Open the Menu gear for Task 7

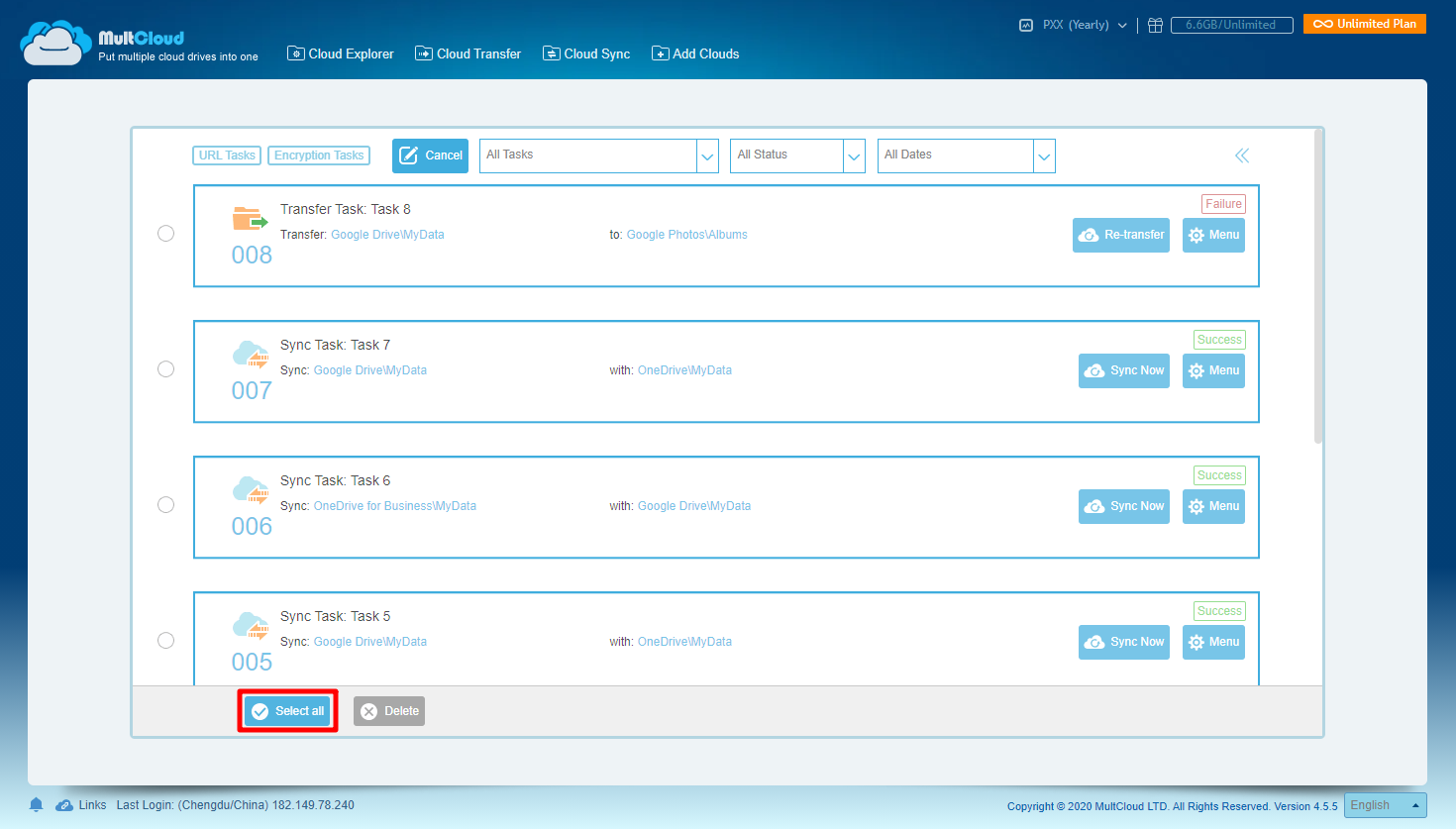(1213, 370)
